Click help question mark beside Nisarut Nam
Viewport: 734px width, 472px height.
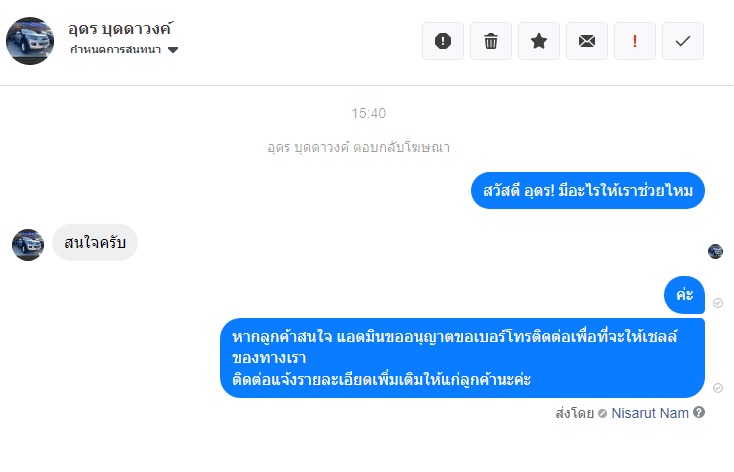point(699,412)
